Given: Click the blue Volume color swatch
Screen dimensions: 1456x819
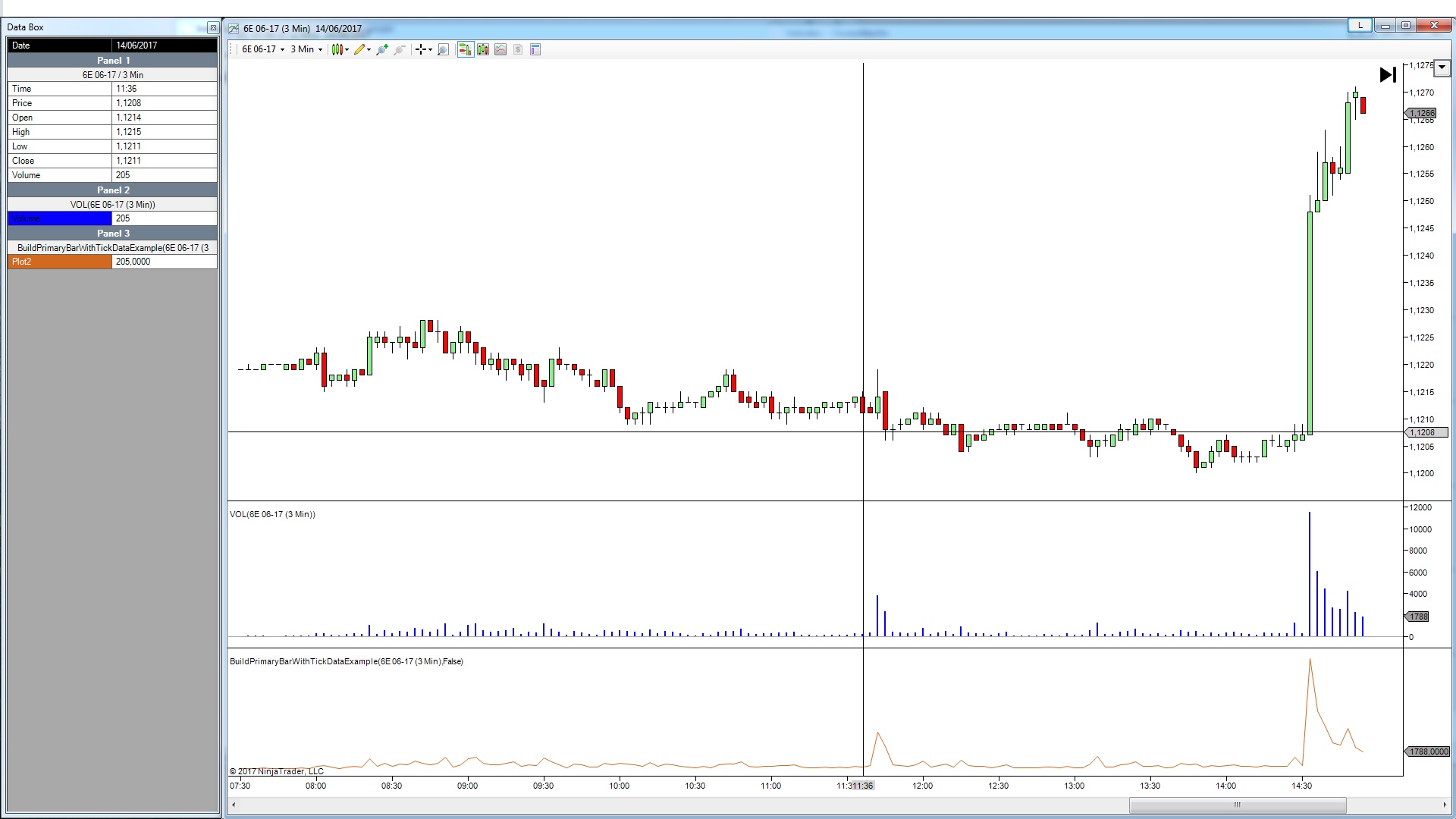Looking at the screenshot, I should pos(60,218).
